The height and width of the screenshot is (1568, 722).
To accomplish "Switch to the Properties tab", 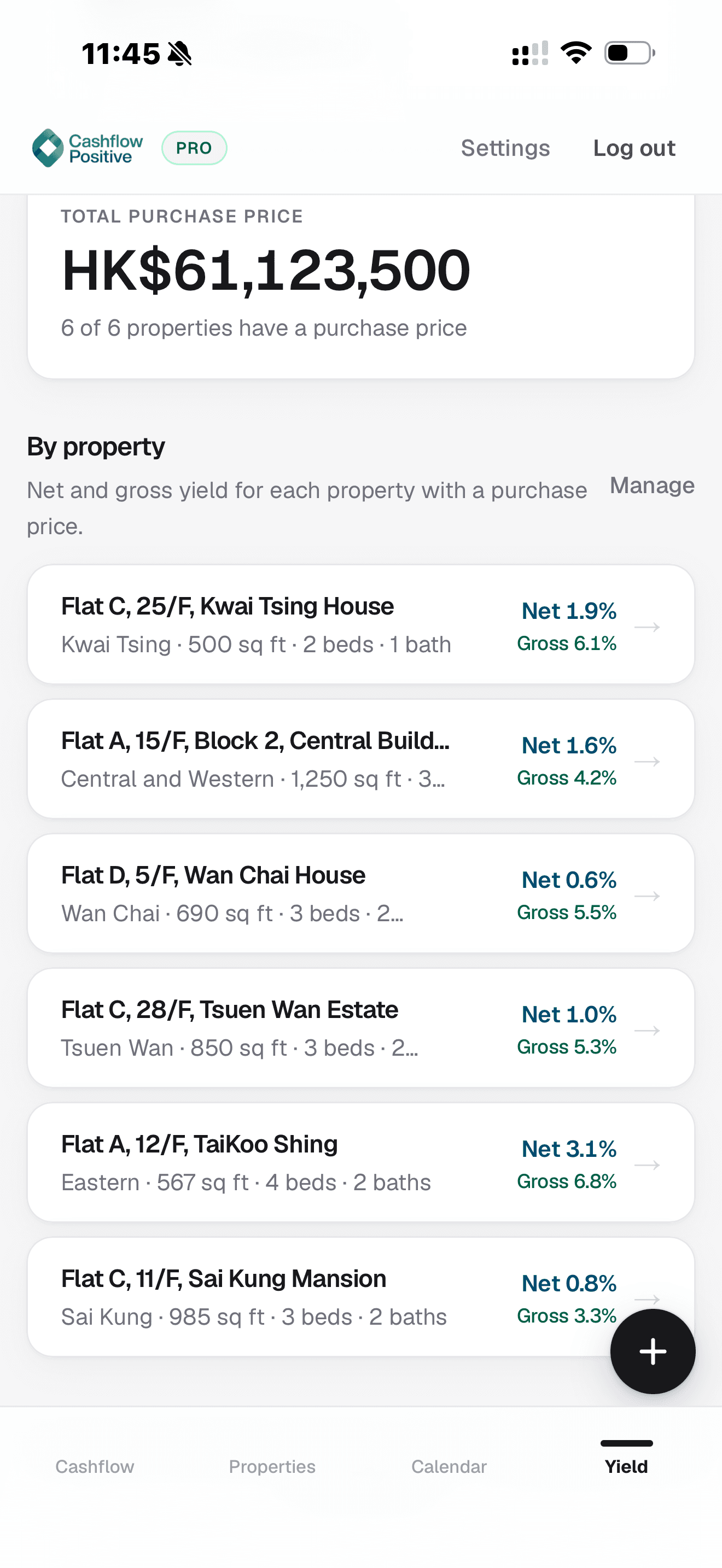I will click(272, 1466).
